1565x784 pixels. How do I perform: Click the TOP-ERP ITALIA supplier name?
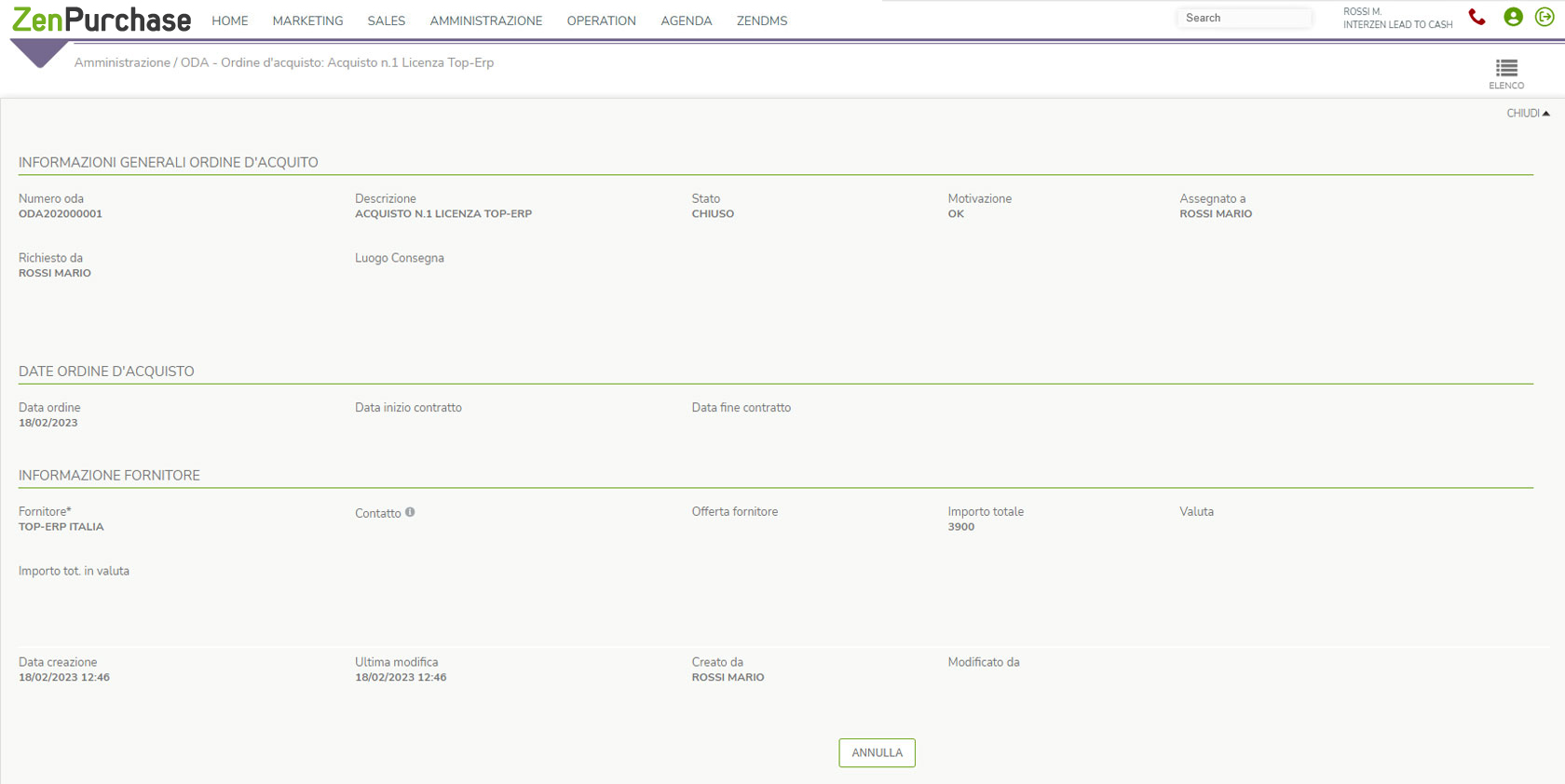tap(61, 527)
